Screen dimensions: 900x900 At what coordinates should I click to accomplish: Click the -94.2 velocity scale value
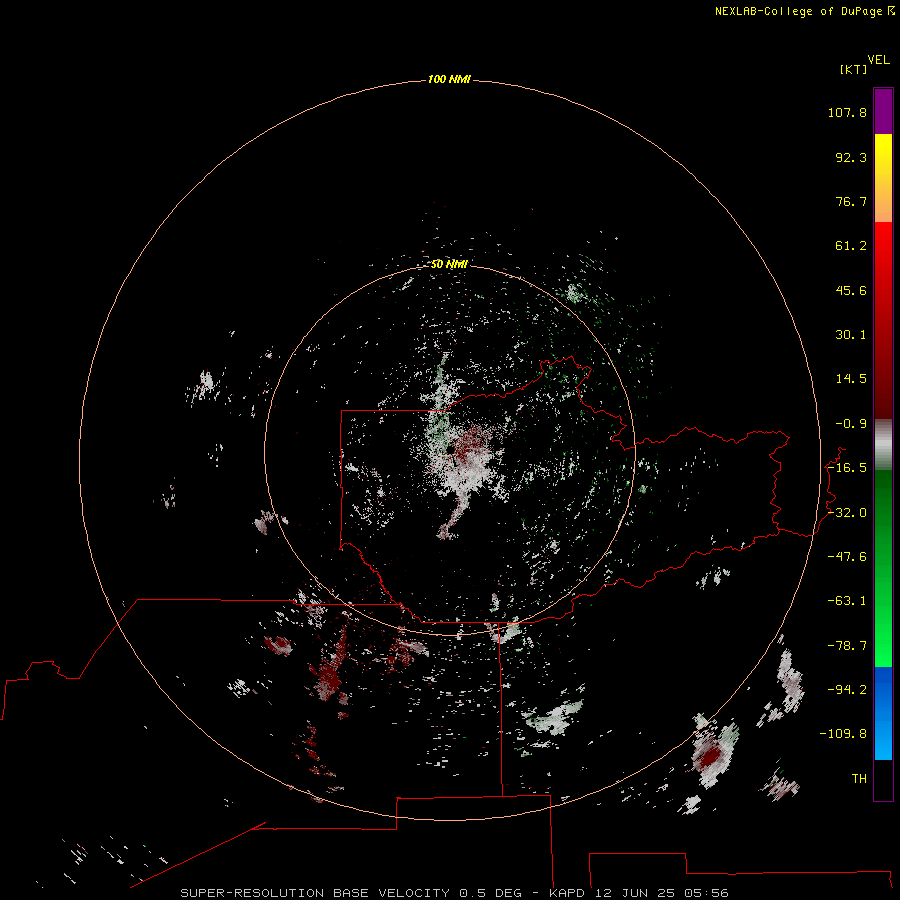click(x=847, y=690)
